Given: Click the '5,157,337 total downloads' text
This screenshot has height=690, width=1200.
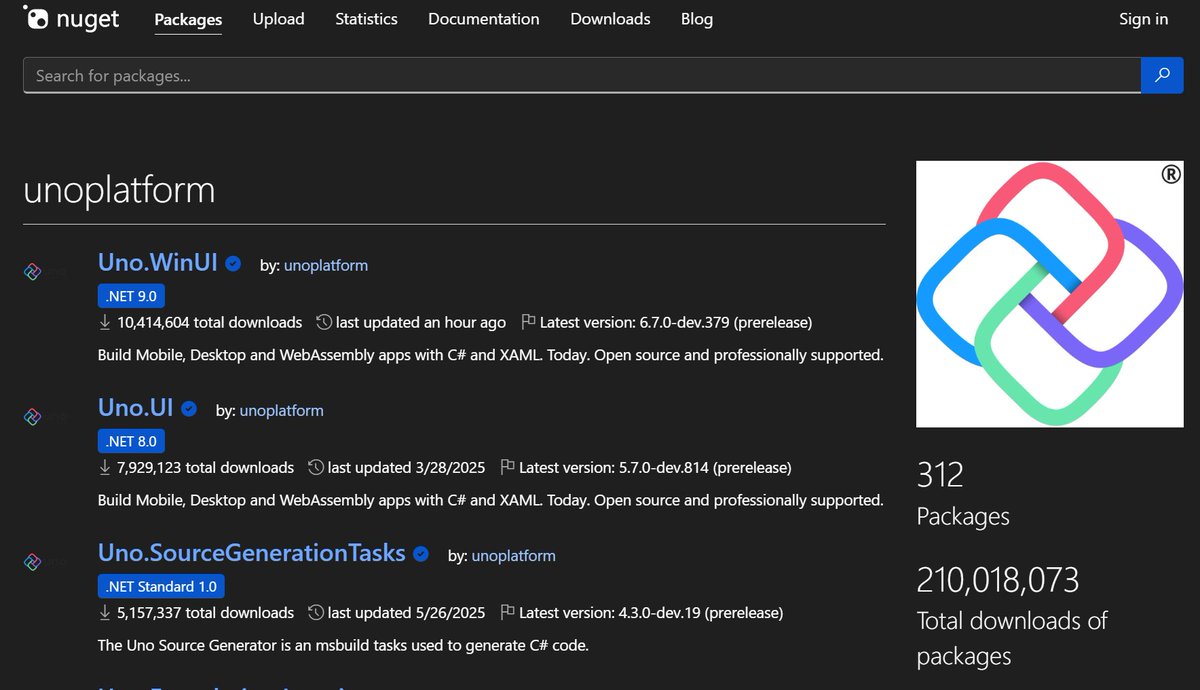Looking at the screenshot, I should pos(205,612).
